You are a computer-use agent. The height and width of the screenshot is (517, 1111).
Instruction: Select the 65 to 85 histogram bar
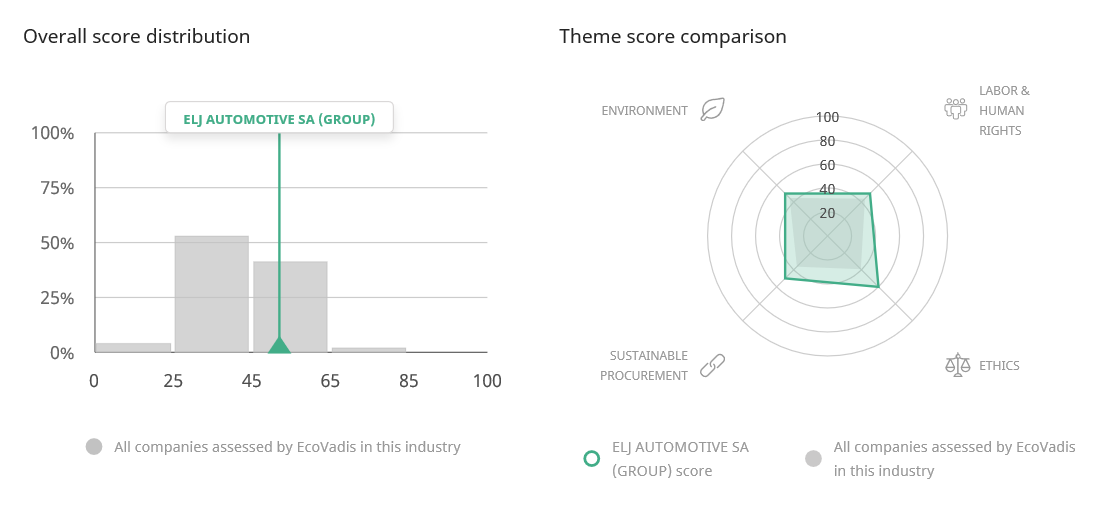click(369, 350)
